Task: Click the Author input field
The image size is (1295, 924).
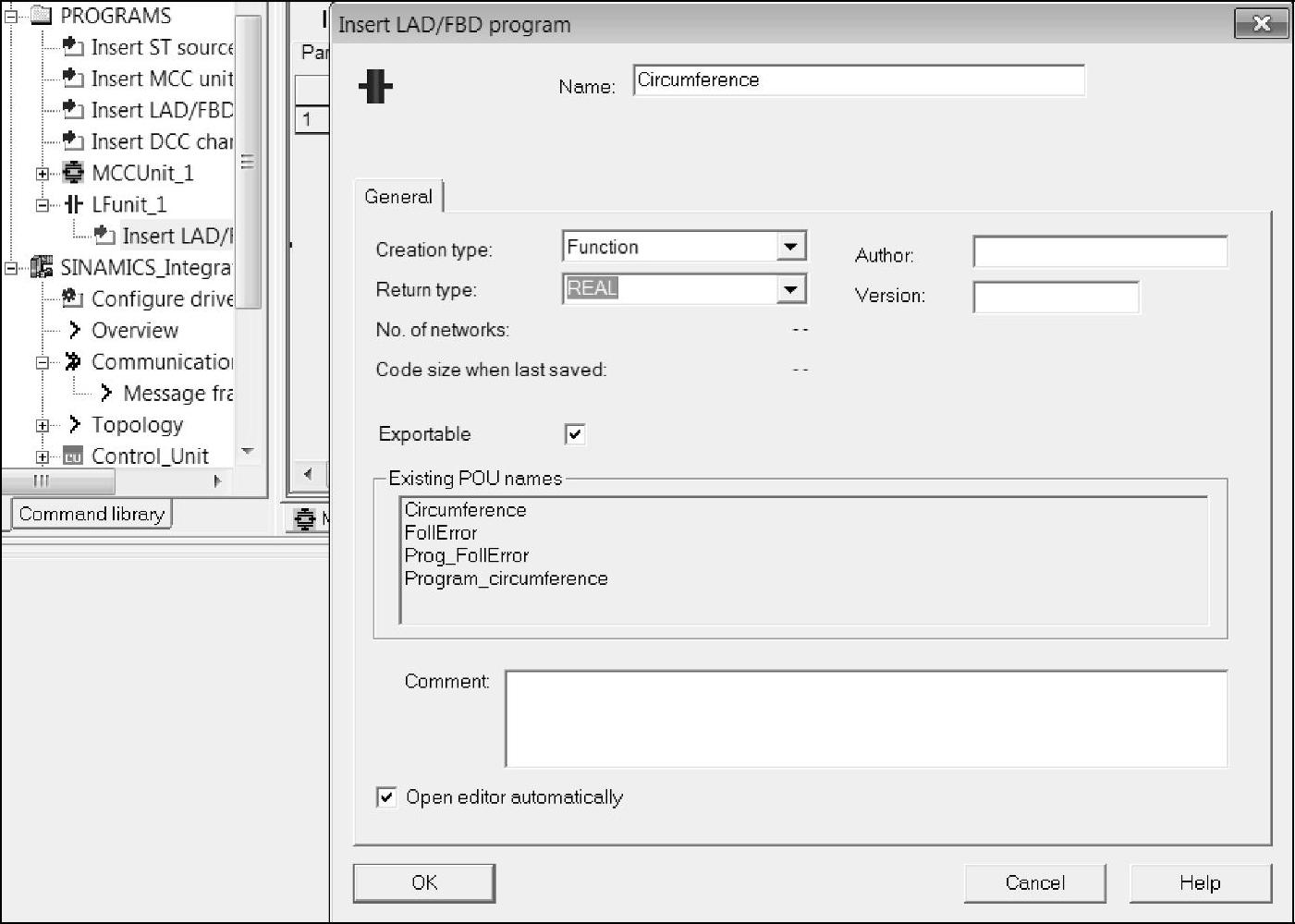Action: click(1100, 251)
